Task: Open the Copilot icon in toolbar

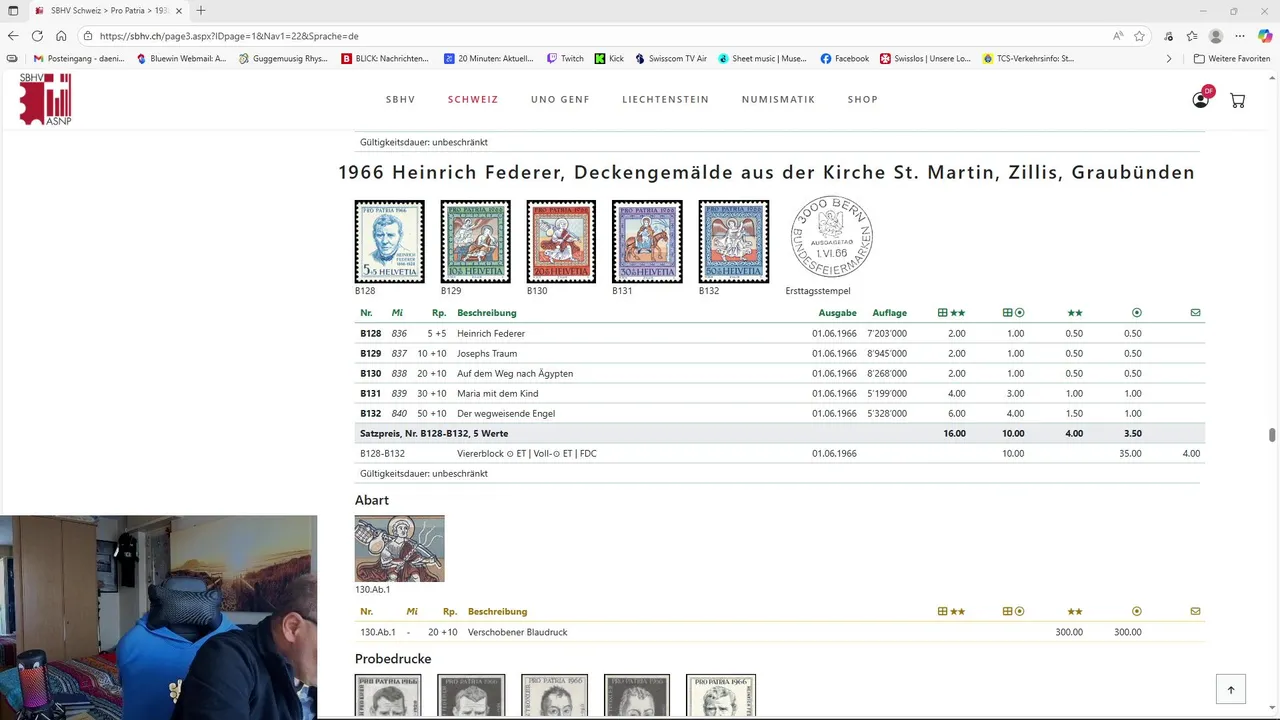Action: (1265, 35)
